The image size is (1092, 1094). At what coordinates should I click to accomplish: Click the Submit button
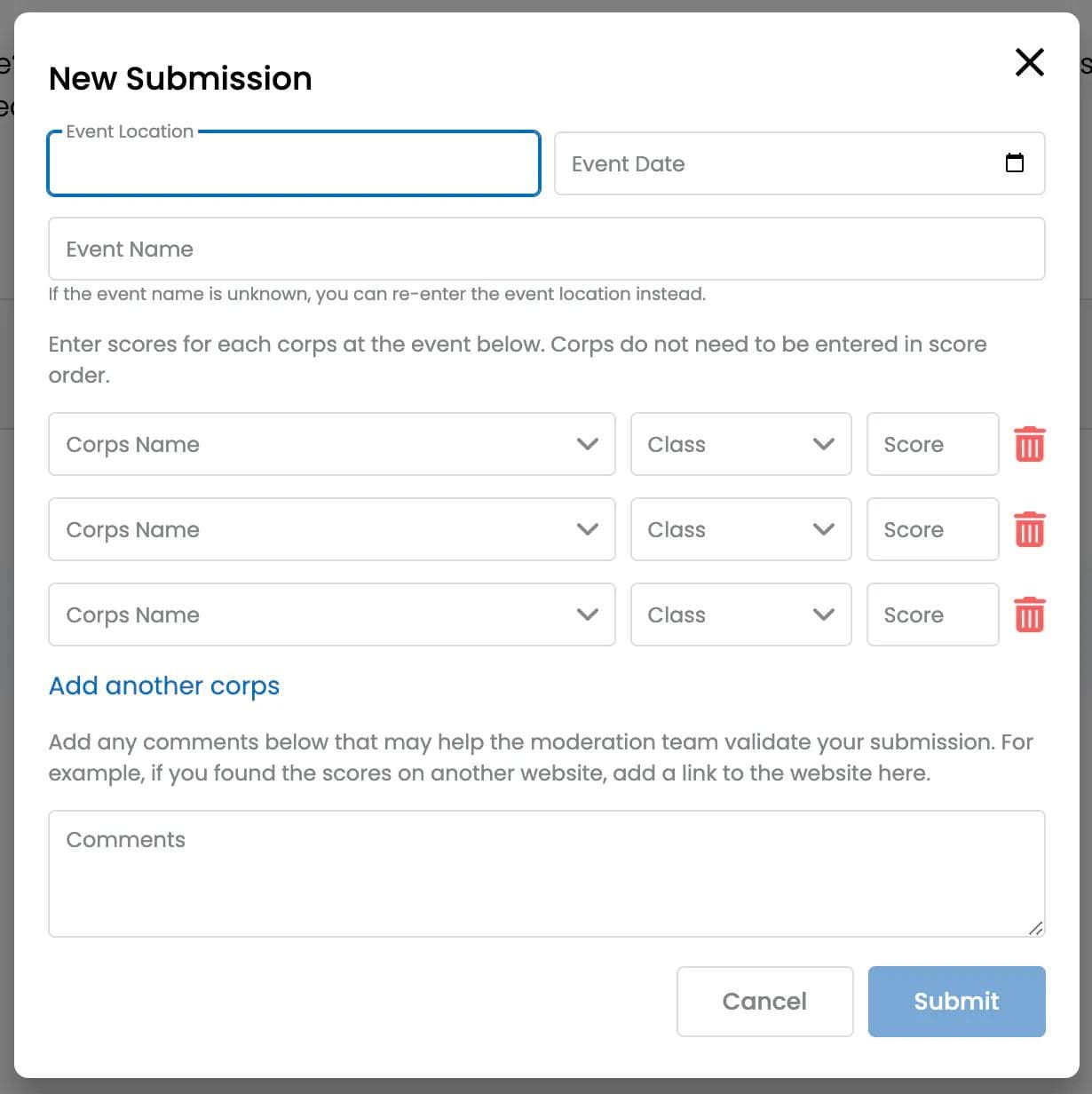[957, 1002]
